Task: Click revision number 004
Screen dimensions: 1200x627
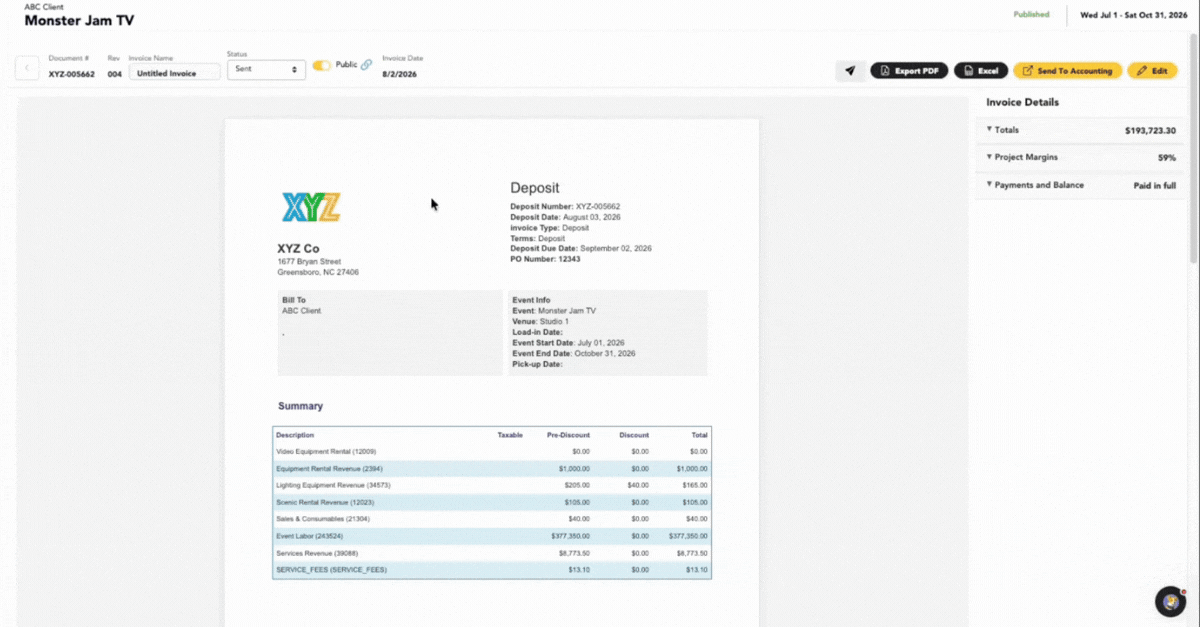Action: (115, 74)
